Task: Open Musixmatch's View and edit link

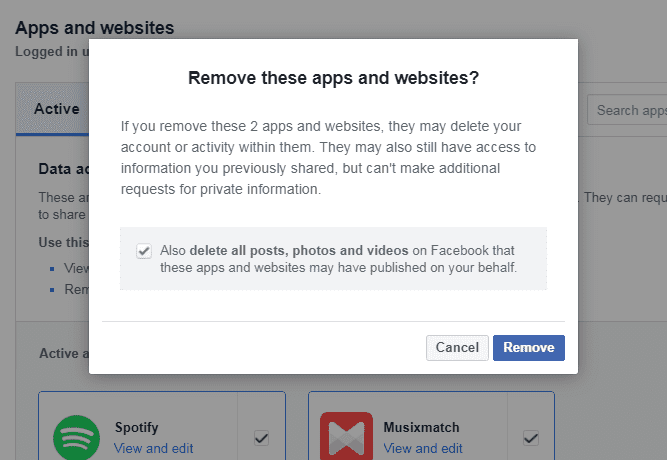Action: pyautogui.click(x=423, y=448)
